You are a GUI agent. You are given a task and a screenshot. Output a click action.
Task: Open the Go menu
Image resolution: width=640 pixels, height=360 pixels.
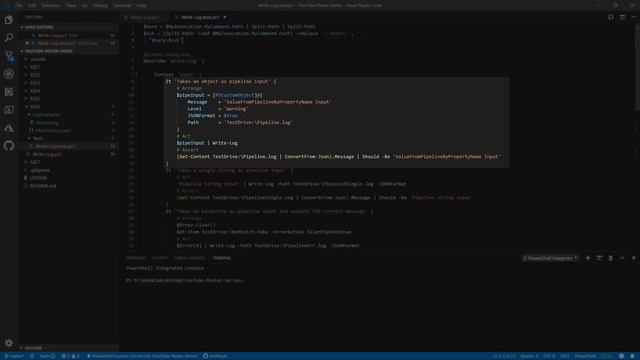[85, 6]
